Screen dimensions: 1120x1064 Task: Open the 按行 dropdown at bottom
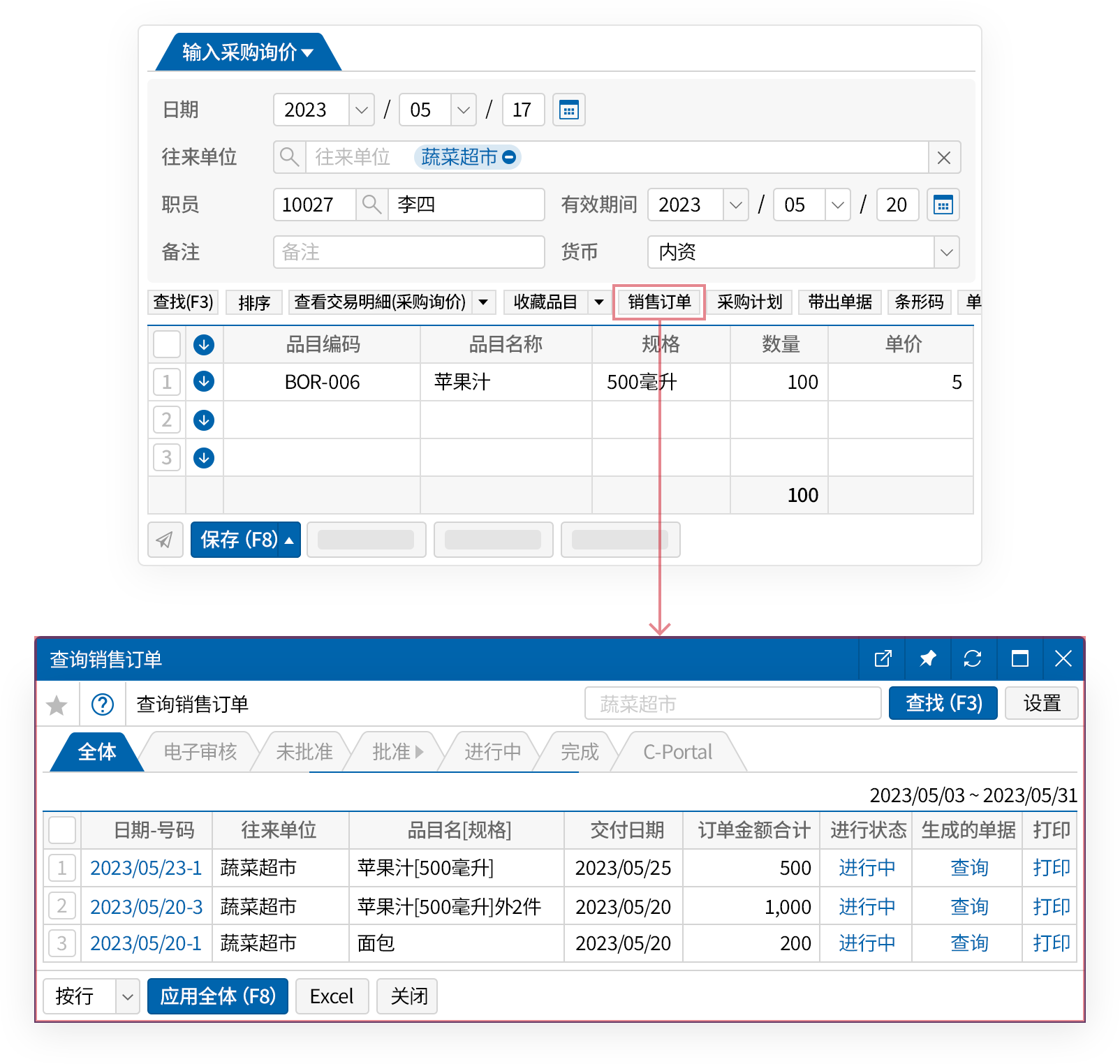[127, 996]
